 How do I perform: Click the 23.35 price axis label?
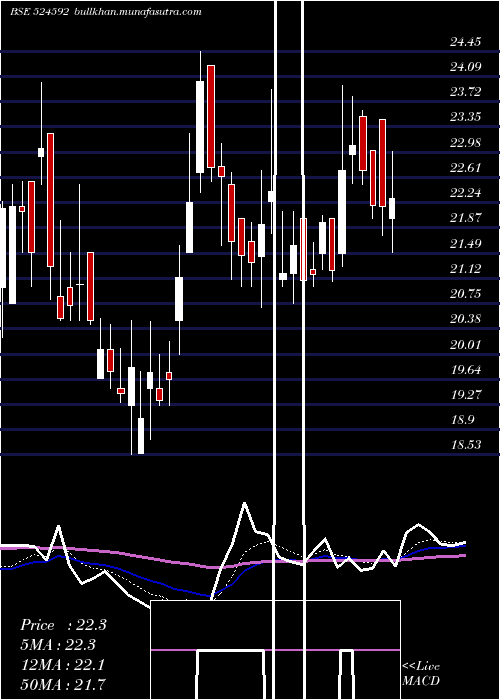[466, 117]
